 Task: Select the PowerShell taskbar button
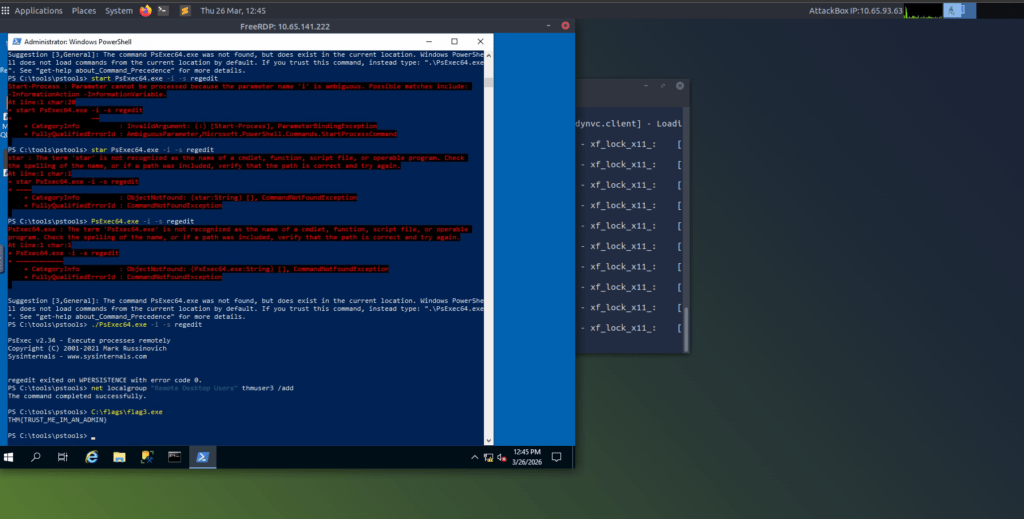202,458
